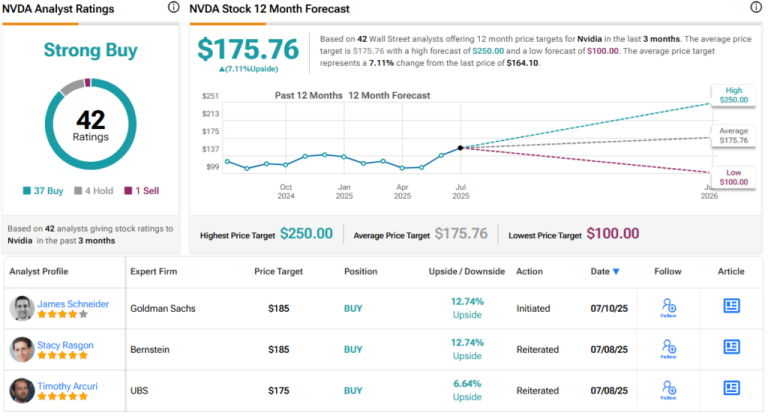Click the Bernstein firm cell
The width and height of the screenshot is (768, 416).
[150, 350]
